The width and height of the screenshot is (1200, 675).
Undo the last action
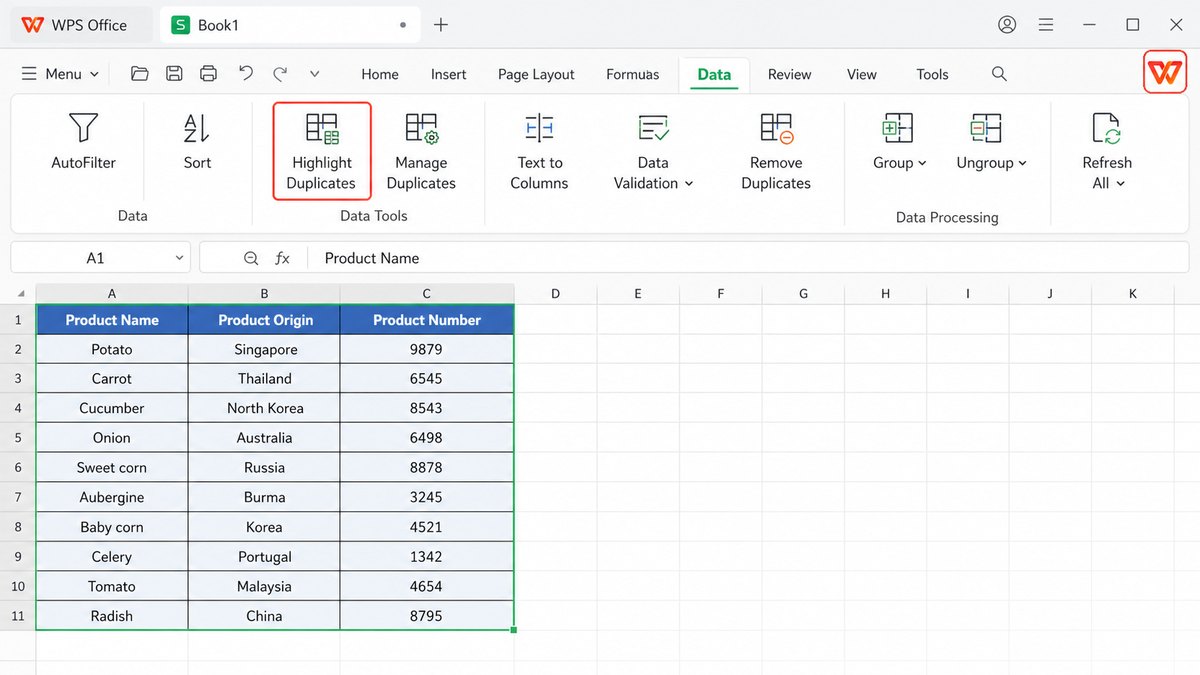[246, 74]
